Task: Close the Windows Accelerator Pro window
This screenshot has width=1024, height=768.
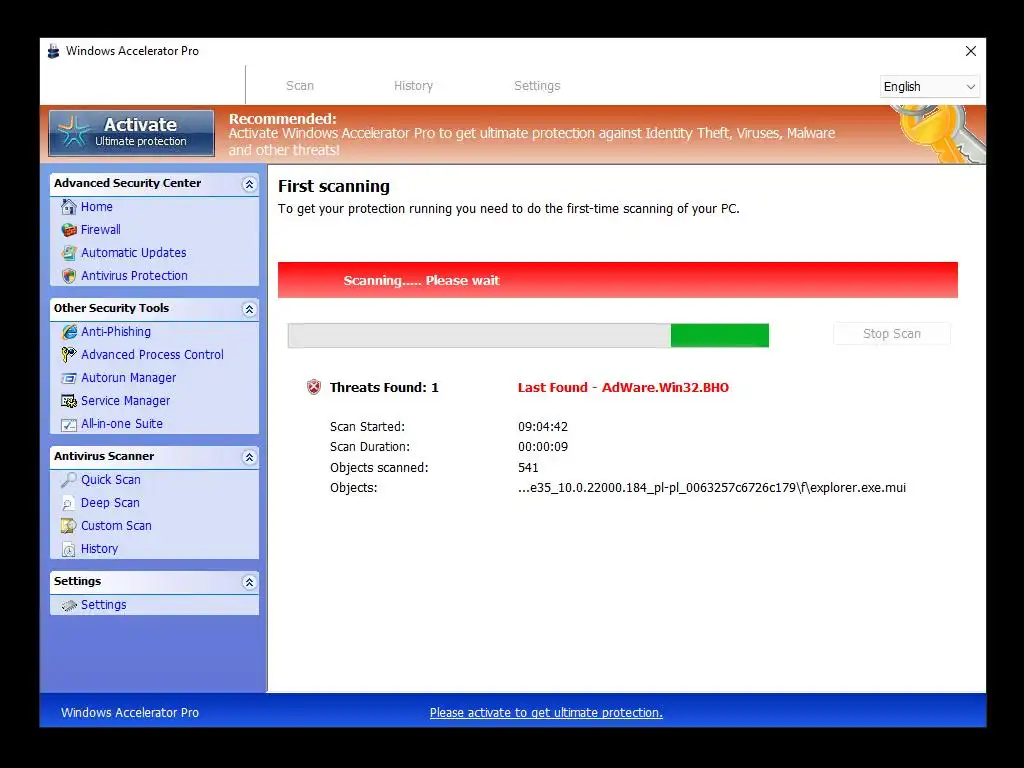Action: point(970,51)
